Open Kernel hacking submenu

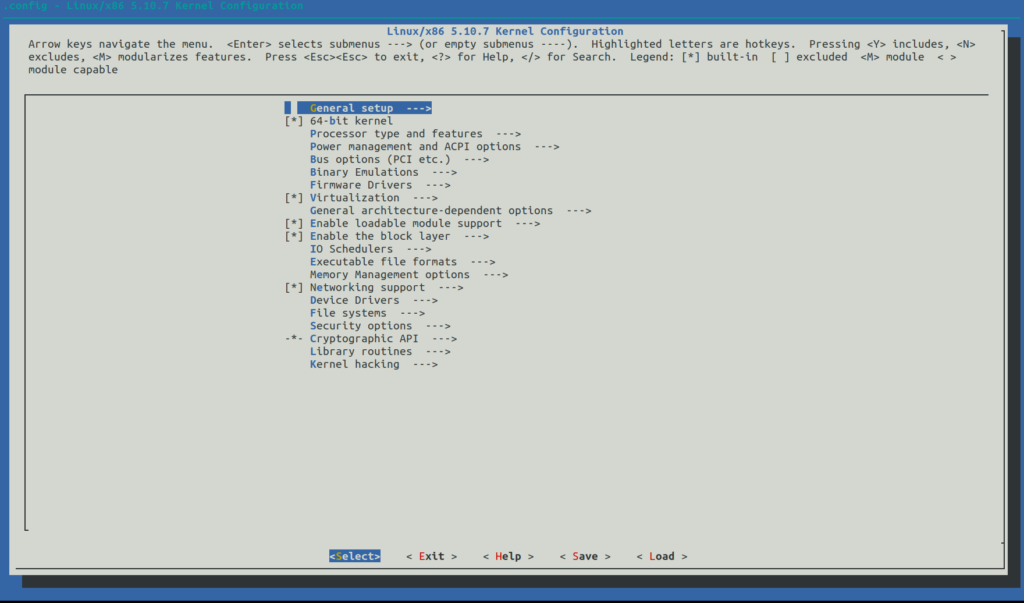pos(374,365)
